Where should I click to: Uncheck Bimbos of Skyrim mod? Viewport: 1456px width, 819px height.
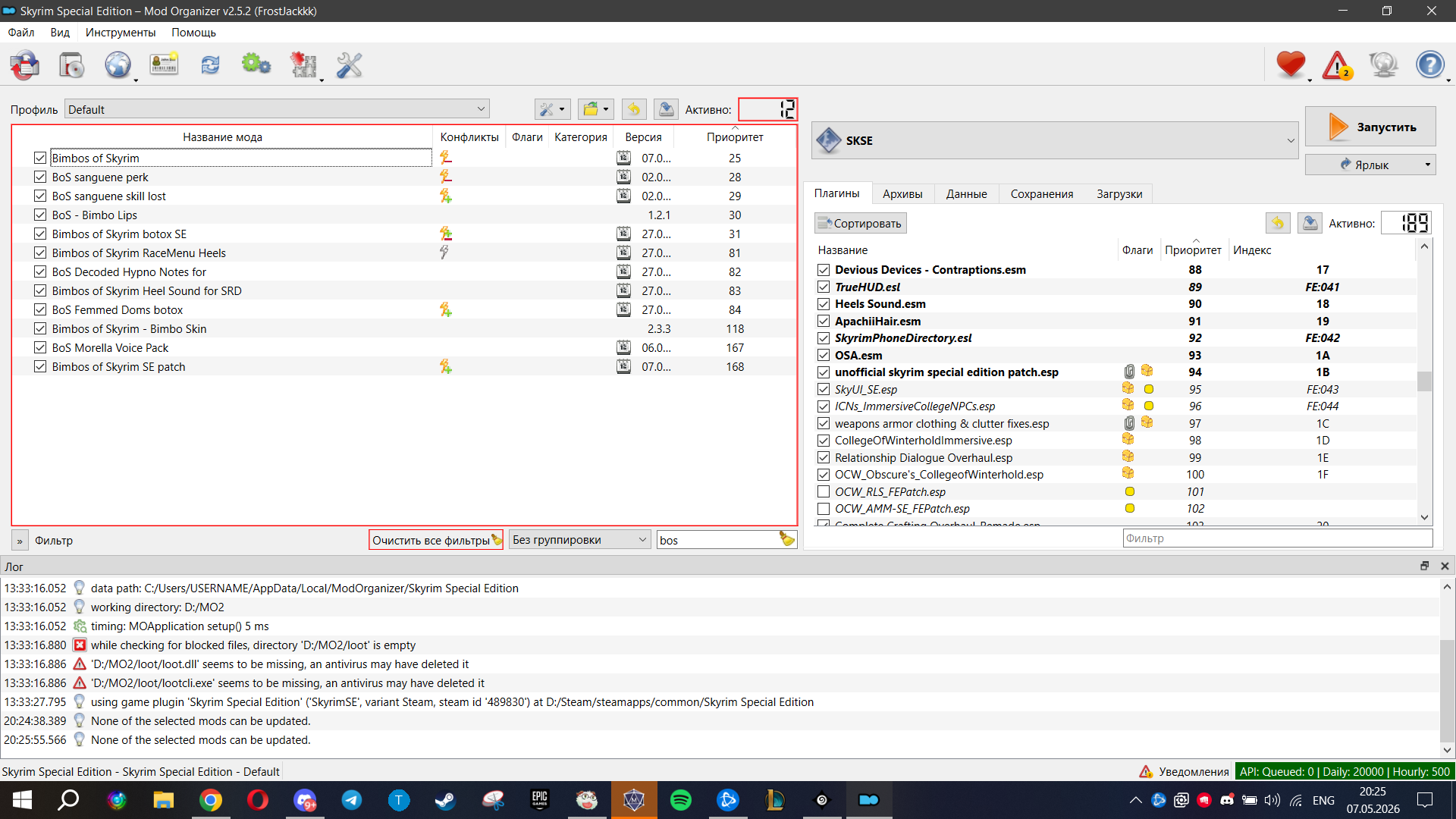pyautogui.click(x=40, y=158)
